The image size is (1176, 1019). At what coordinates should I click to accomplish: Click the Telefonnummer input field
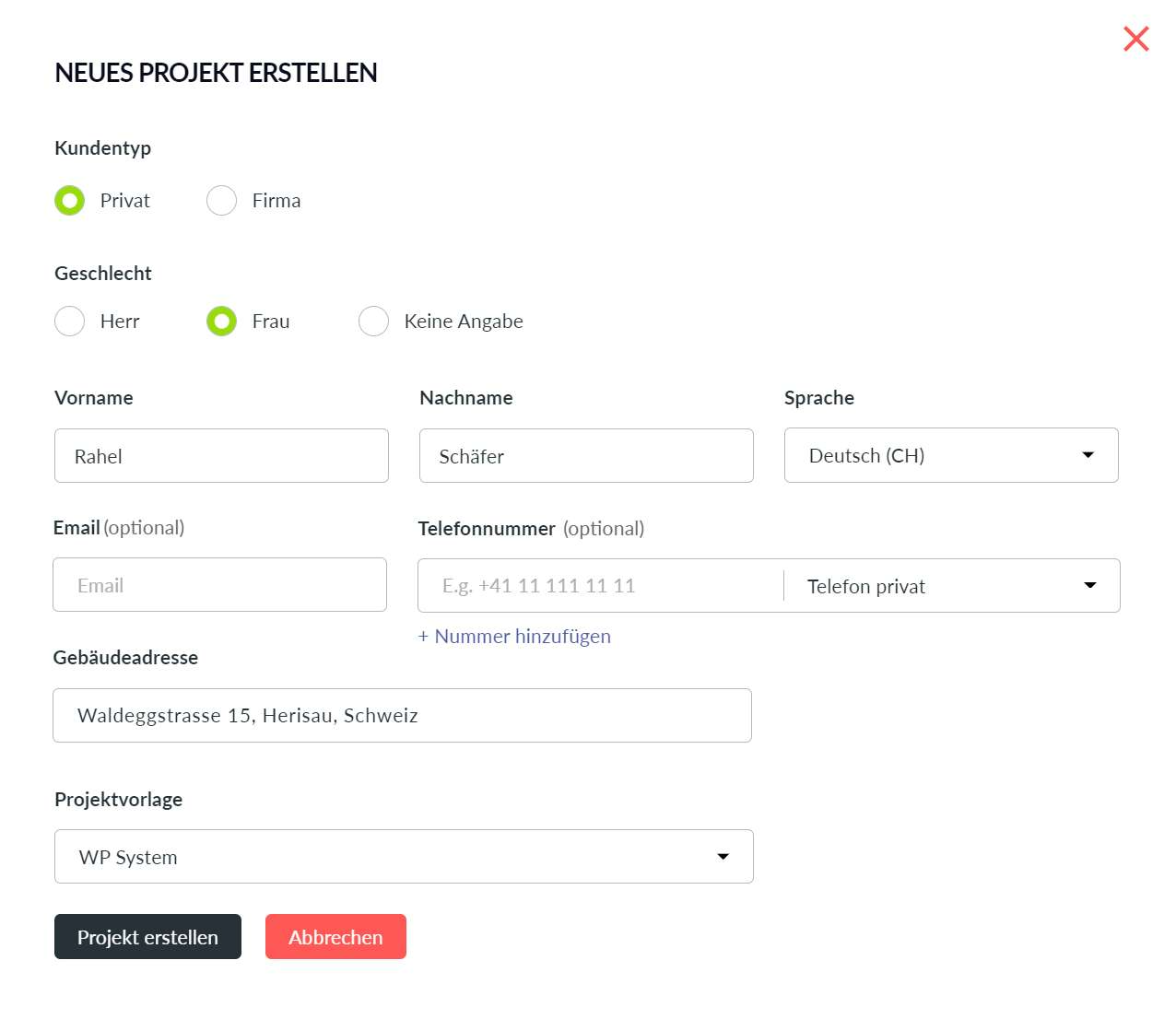(x=599, y=586)
